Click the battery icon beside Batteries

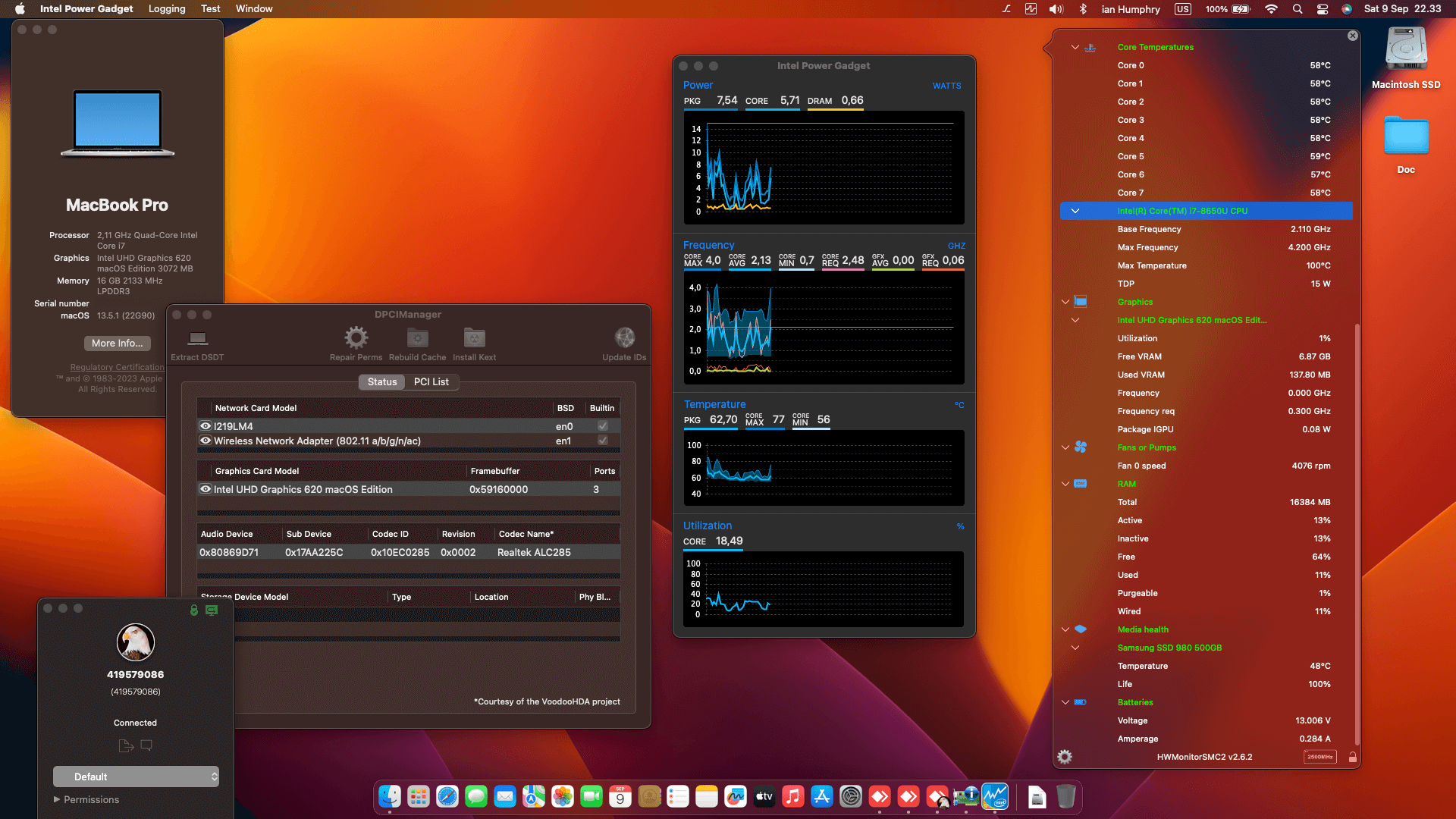(x=1081, y=702)
